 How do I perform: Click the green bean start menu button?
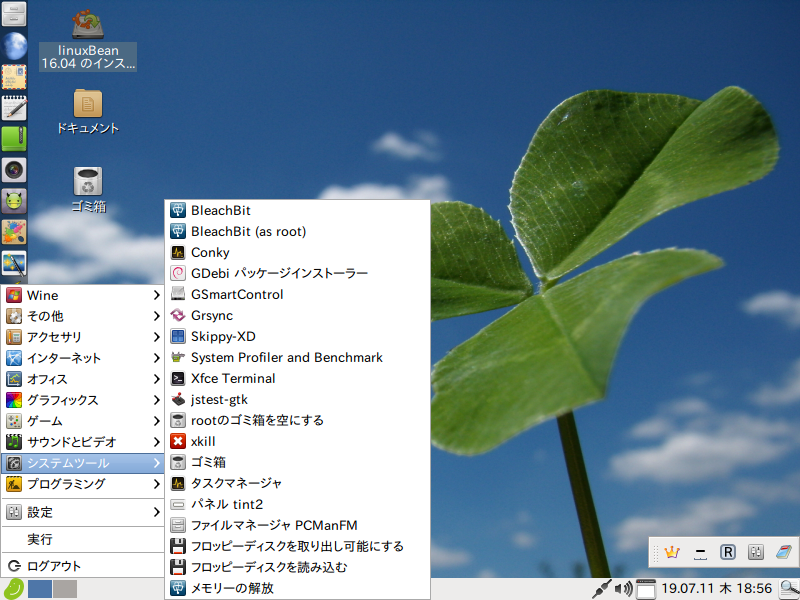[x=13, y=588]
